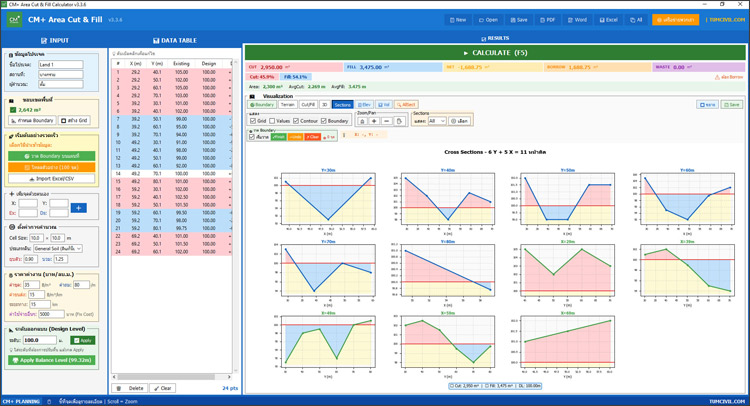This screenshot has width=750, height=406.
Task: Open the cell size spinner field
Action: point(38,238)
